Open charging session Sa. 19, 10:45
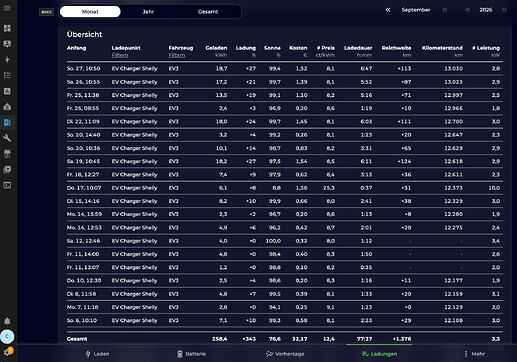The height and width of the screenshot is (362, 517). [285, 161]
